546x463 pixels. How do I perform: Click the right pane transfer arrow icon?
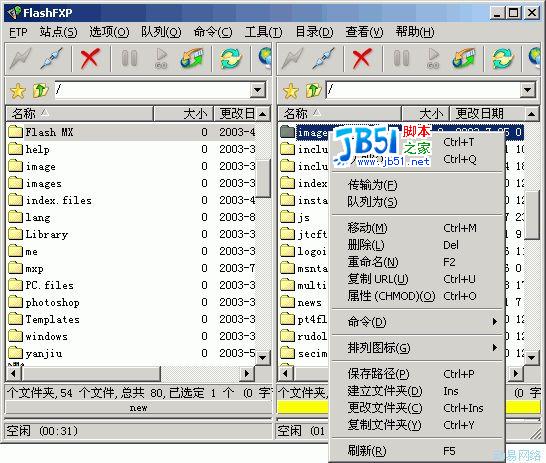click(464, 58)
